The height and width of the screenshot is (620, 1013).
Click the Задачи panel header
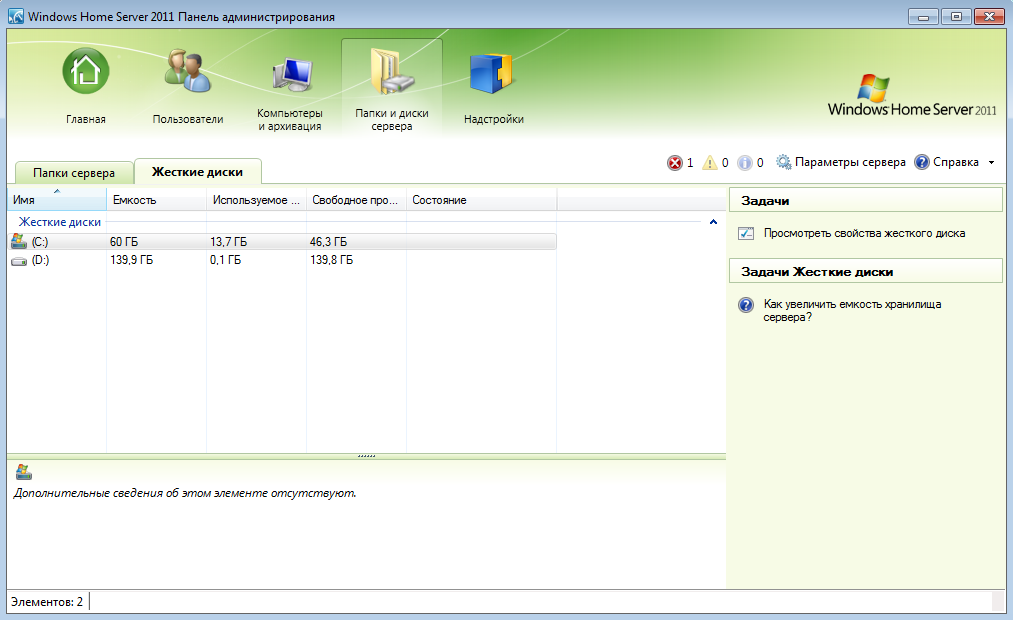pyautogui.click(x=866, y=200)
